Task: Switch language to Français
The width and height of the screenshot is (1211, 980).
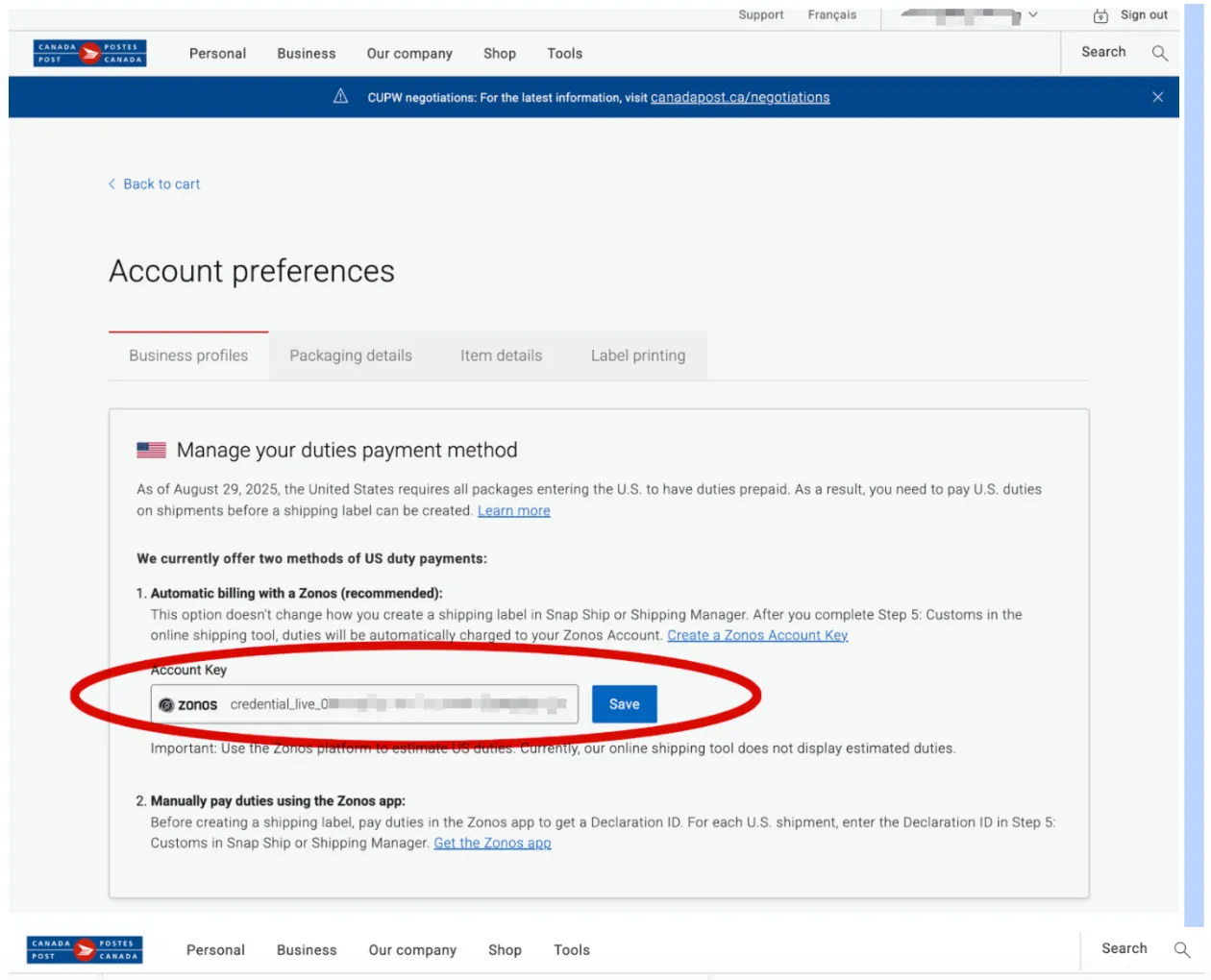Action: (x=831, y=15)
